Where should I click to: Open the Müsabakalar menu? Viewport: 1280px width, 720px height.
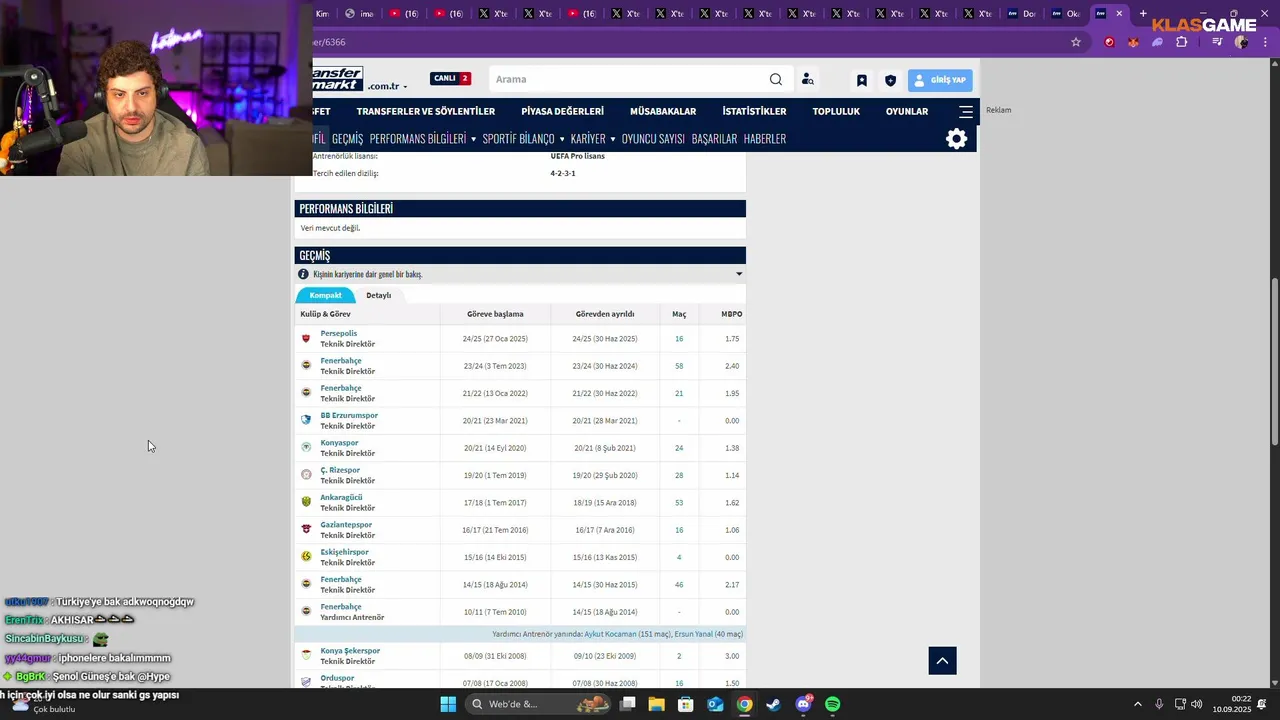tap(663, 112)
